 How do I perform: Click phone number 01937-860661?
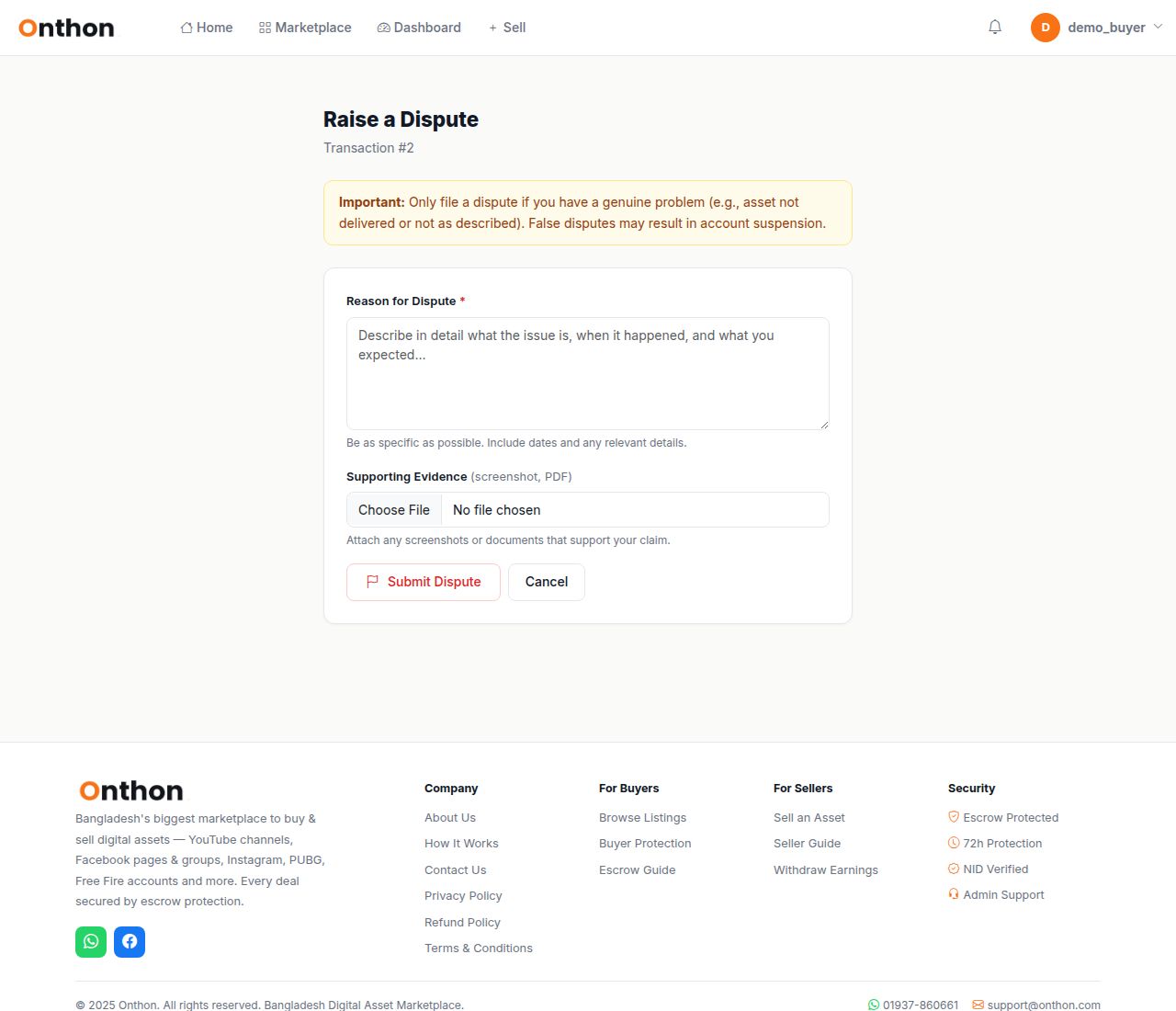(921, 1005)
